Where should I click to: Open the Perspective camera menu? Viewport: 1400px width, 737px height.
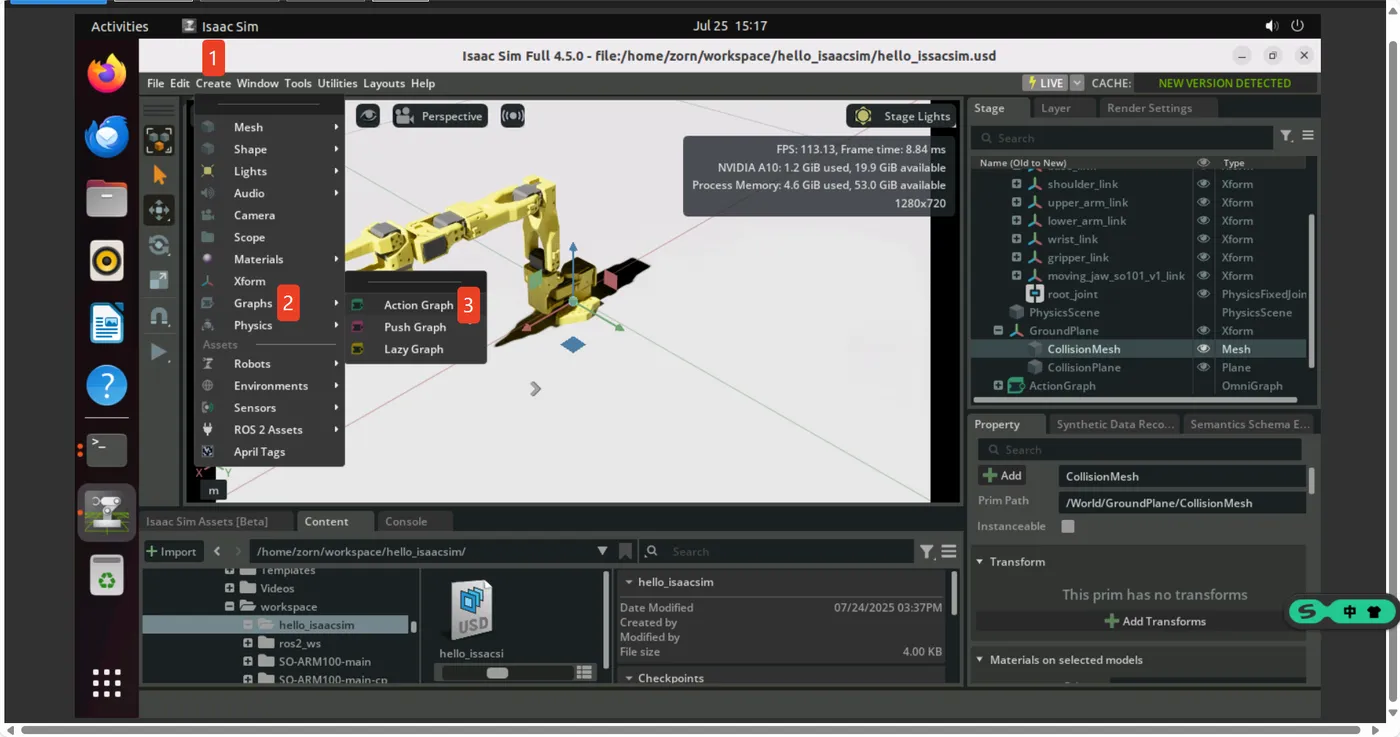[440, 116]
